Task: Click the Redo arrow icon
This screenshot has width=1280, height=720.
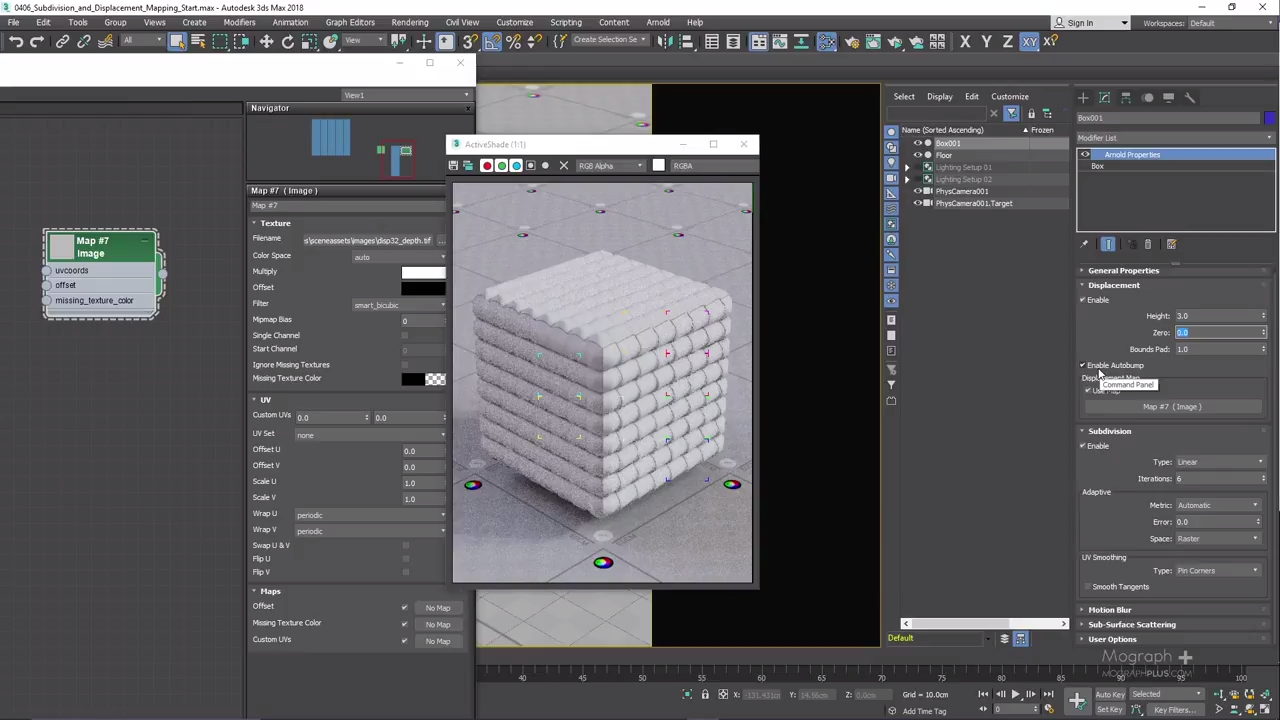Action: point(37,41)
